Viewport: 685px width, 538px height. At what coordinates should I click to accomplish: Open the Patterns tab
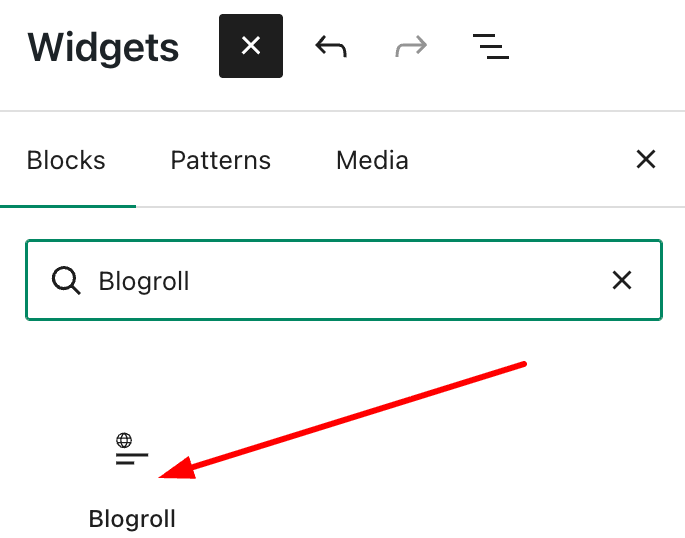click(220, 160)
